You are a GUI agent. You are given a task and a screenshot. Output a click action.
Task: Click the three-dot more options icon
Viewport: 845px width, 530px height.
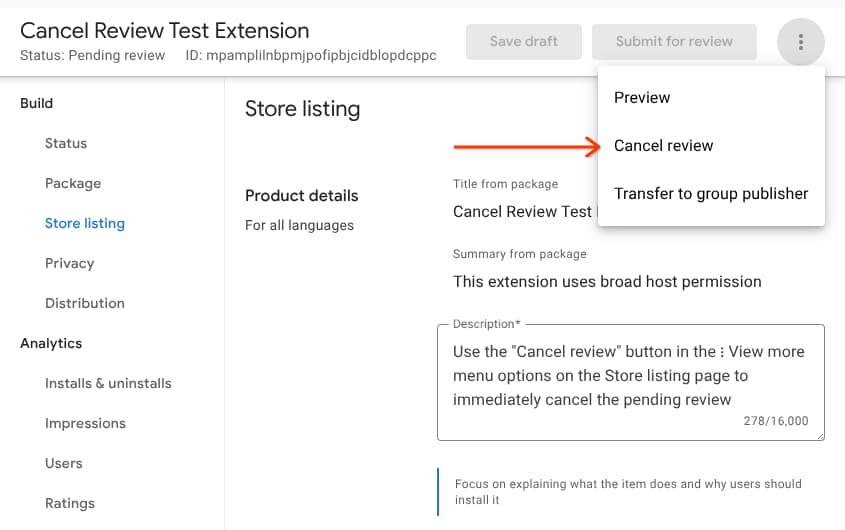click(800, 42)
